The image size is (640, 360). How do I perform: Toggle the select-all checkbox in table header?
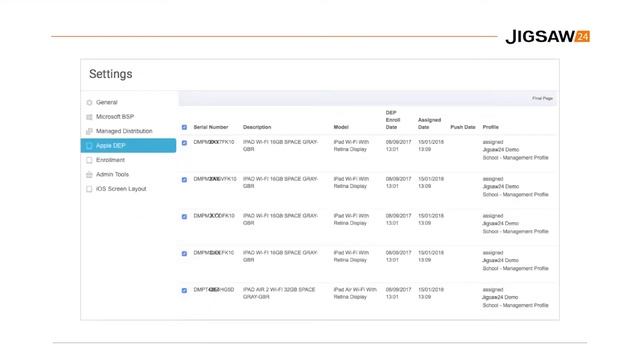tap(184, 127)
